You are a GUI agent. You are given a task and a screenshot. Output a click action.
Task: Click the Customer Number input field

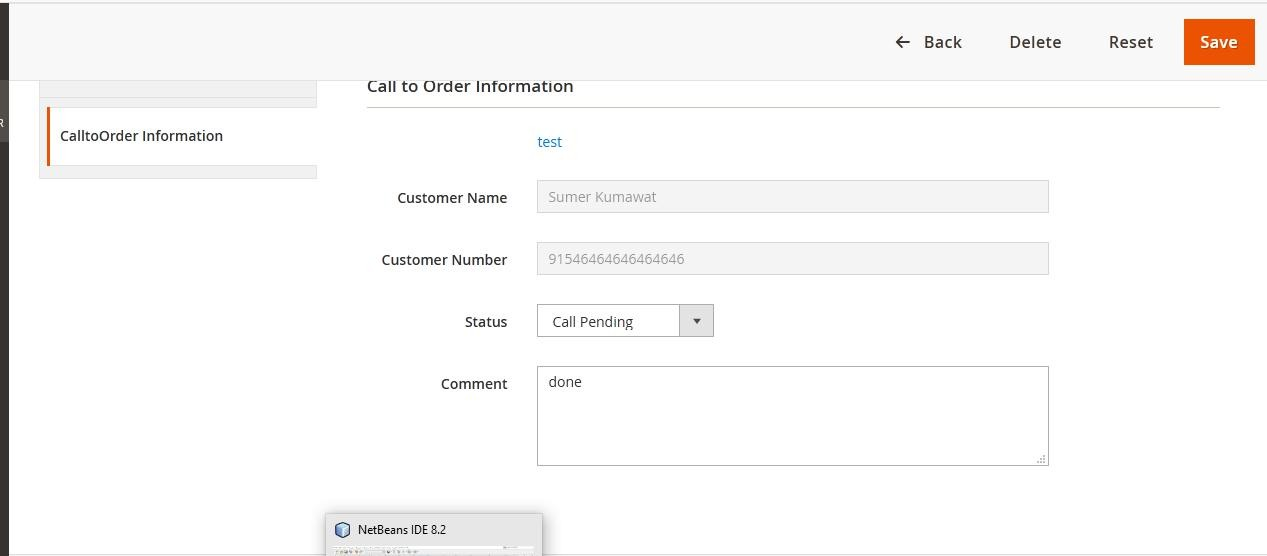pyautogui.click(x=792, y=259)
